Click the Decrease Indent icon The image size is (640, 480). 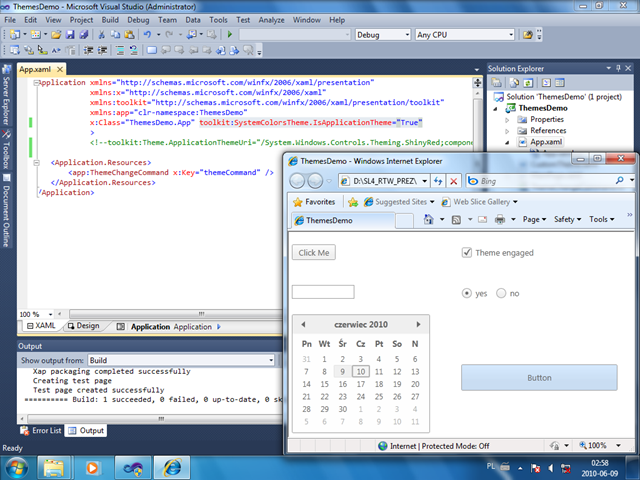89,50
